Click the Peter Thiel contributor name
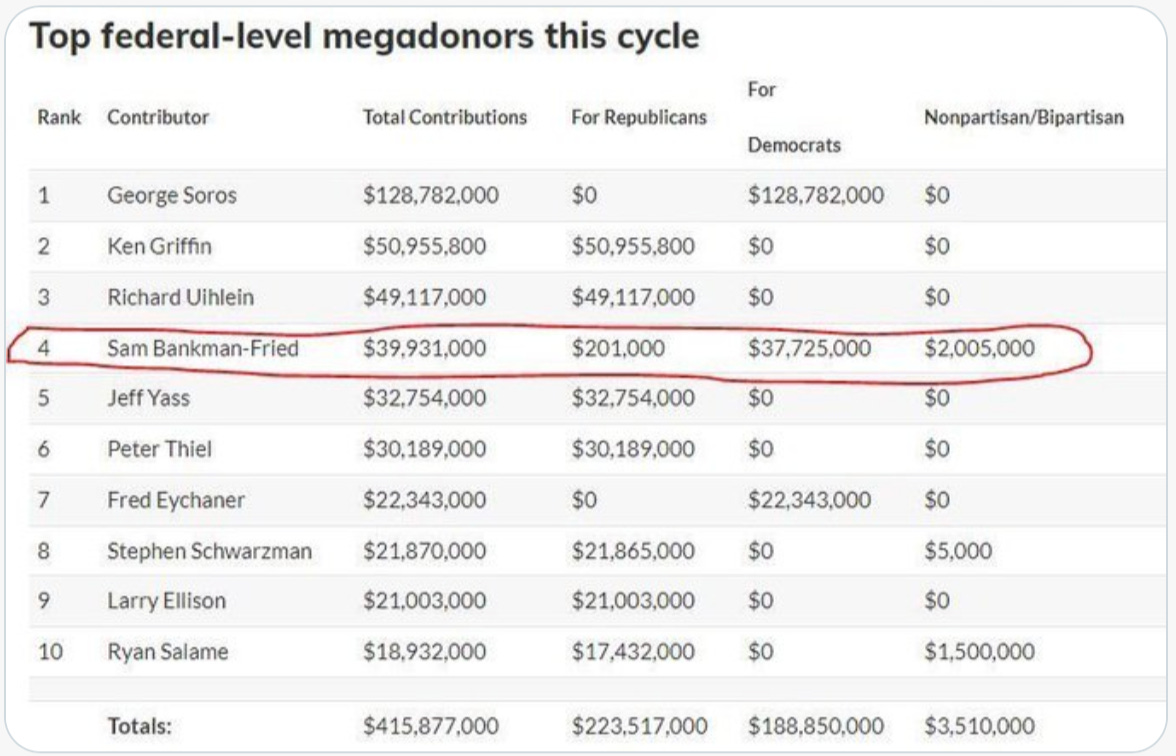This screenshot has height=756, width=1176. [x=159, y=449]
